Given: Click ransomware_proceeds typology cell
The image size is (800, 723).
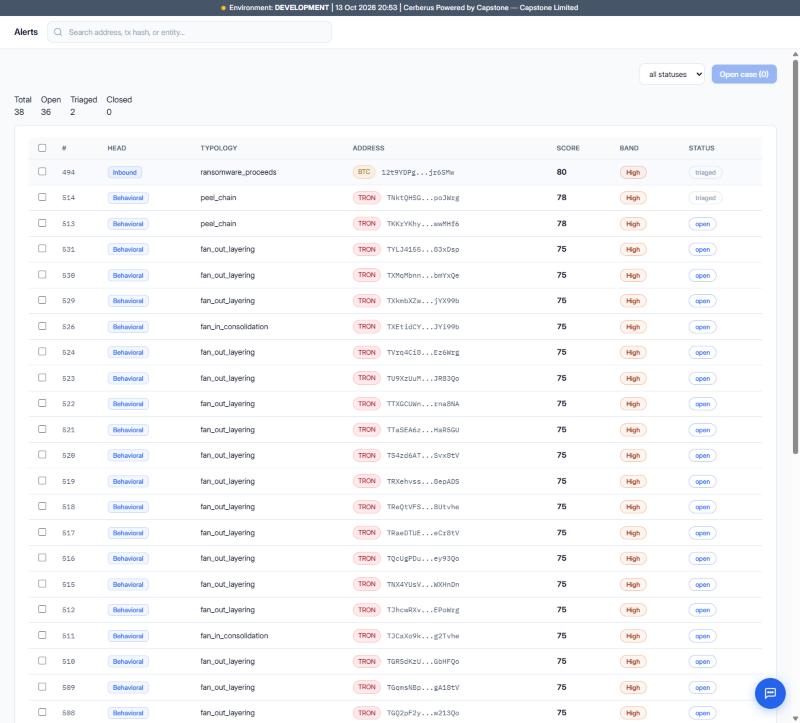Looking at the screenshot, I should [238, 172].
